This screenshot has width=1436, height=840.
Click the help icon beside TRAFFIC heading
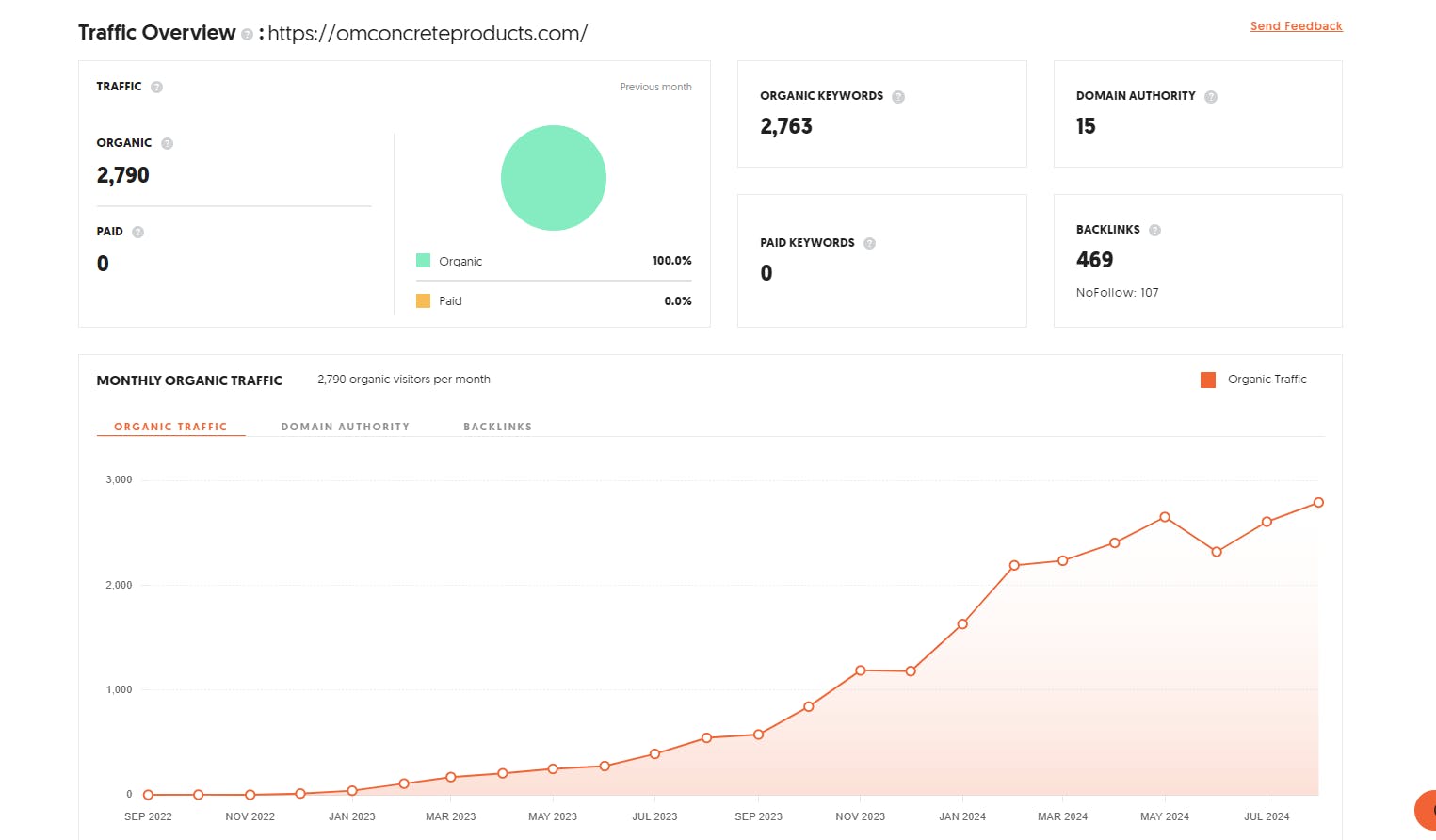(x=157, y=88)
